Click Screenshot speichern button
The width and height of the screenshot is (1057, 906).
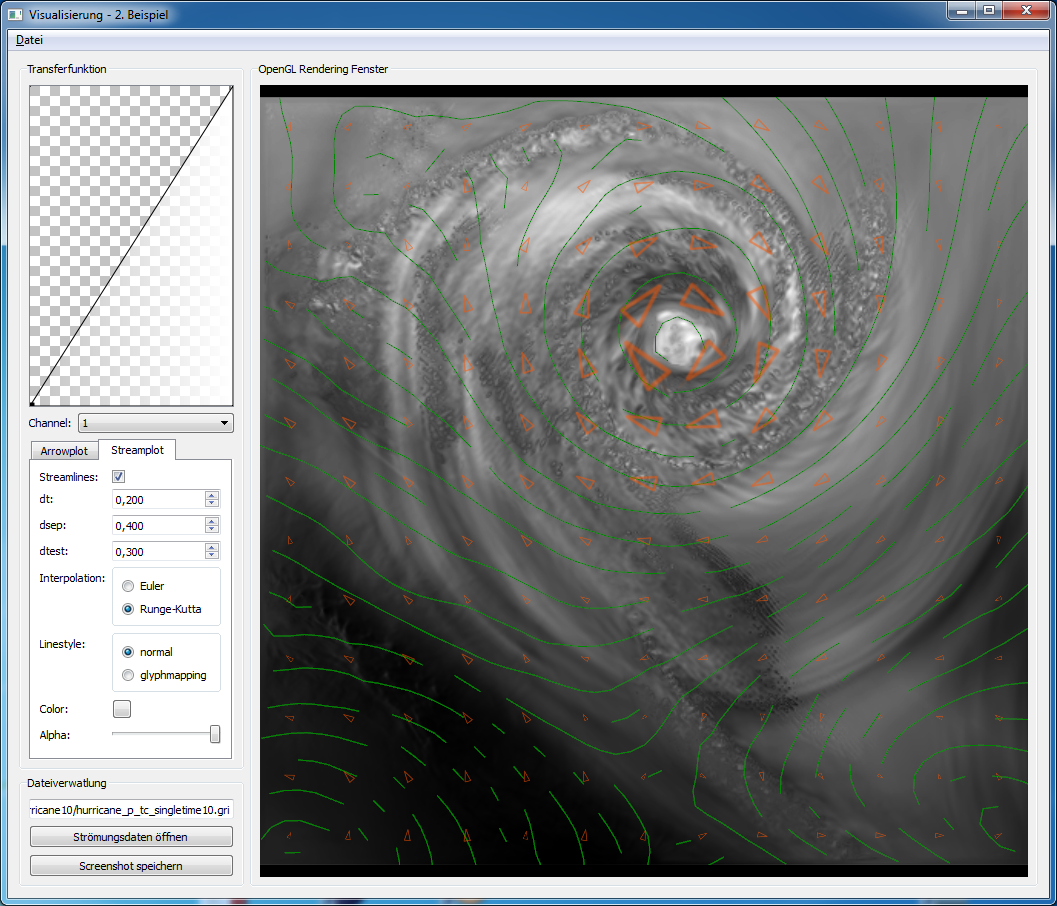(x=131, y=866)
